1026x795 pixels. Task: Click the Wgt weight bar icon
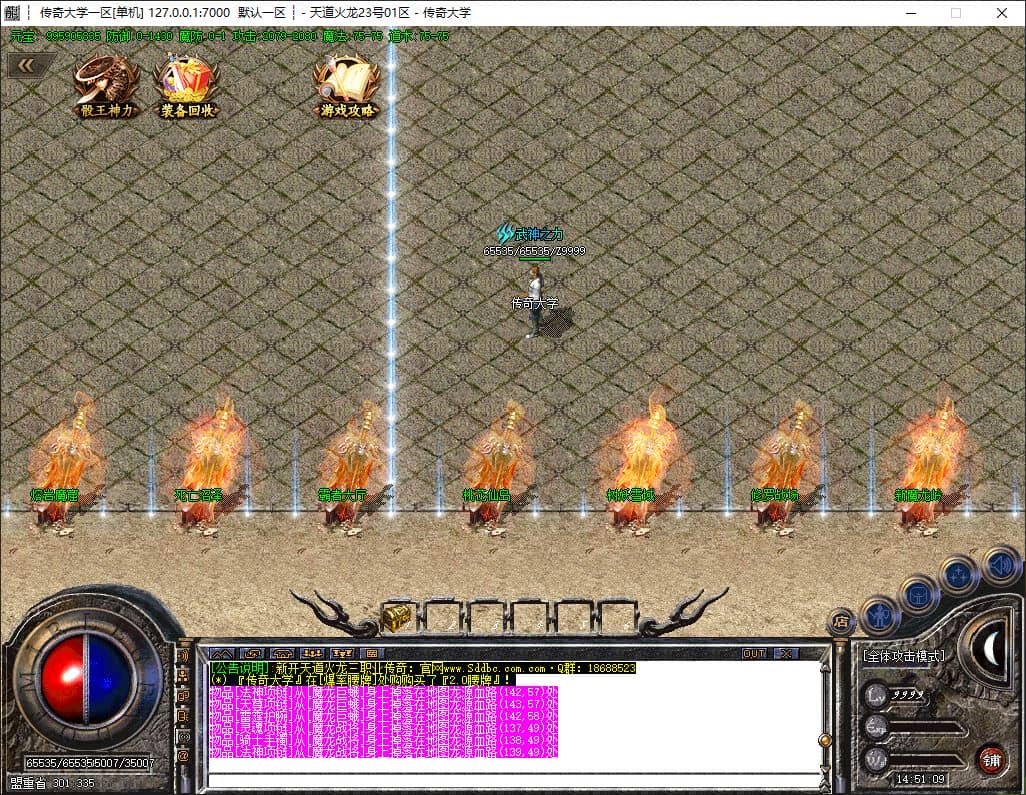point(876,759)
